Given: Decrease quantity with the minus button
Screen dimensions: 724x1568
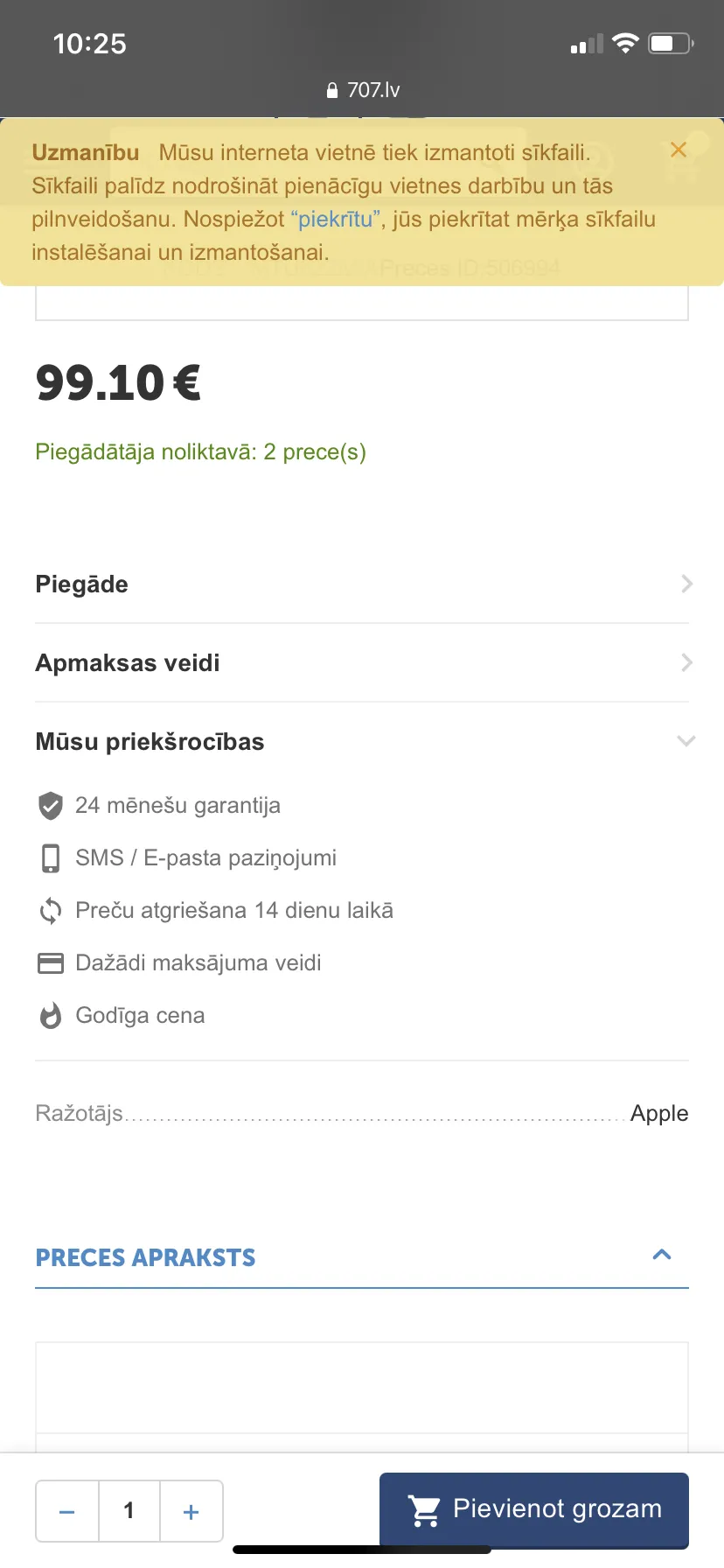Looking at the screenshot, I should 67,1511.
